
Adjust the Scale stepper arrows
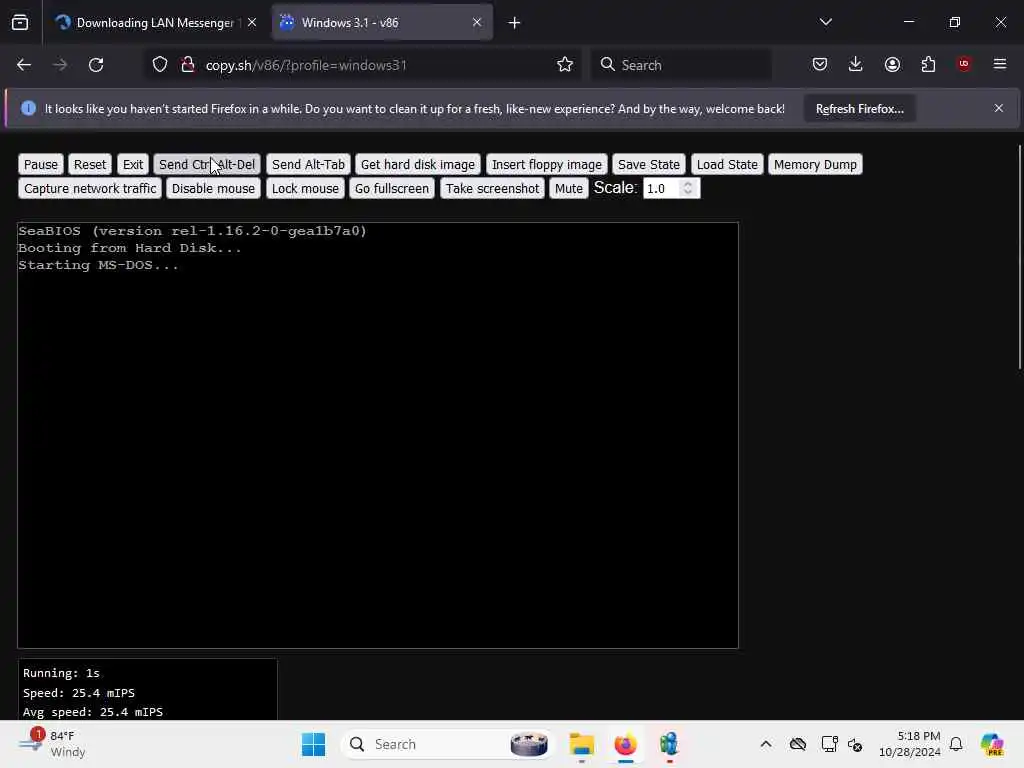(688, 189)
